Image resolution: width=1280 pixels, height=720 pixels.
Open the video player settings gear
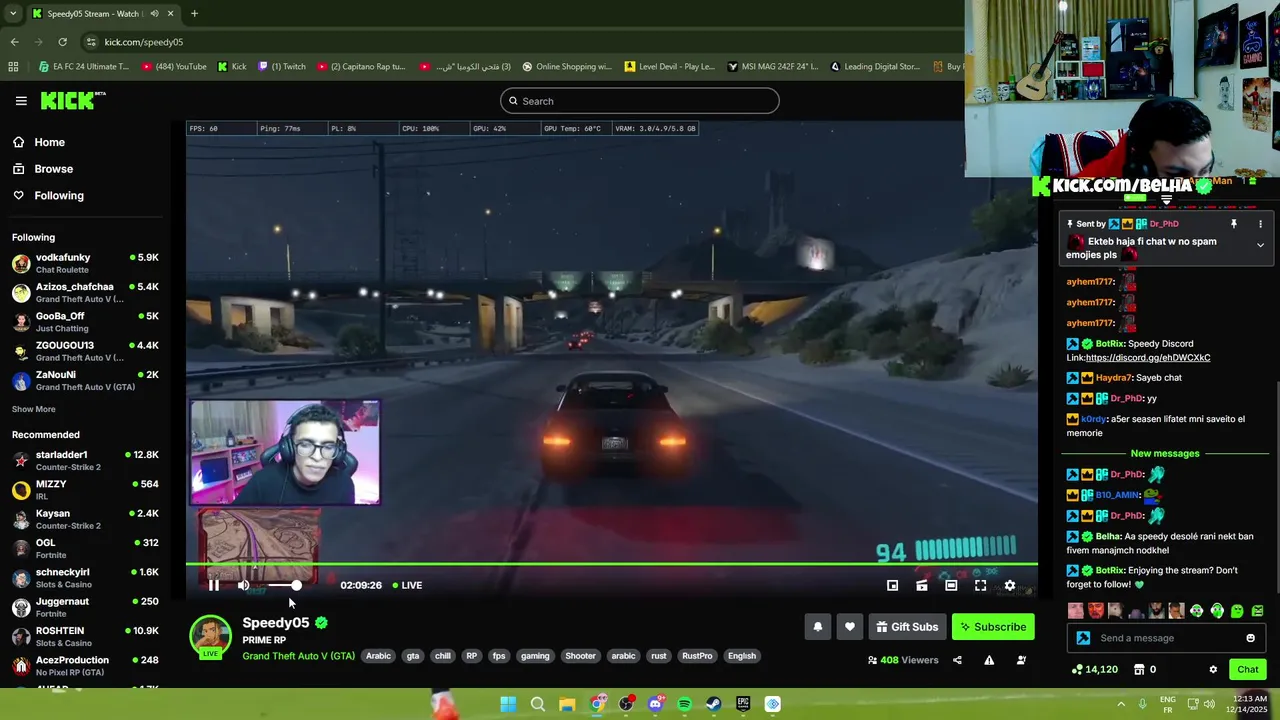1010,586
